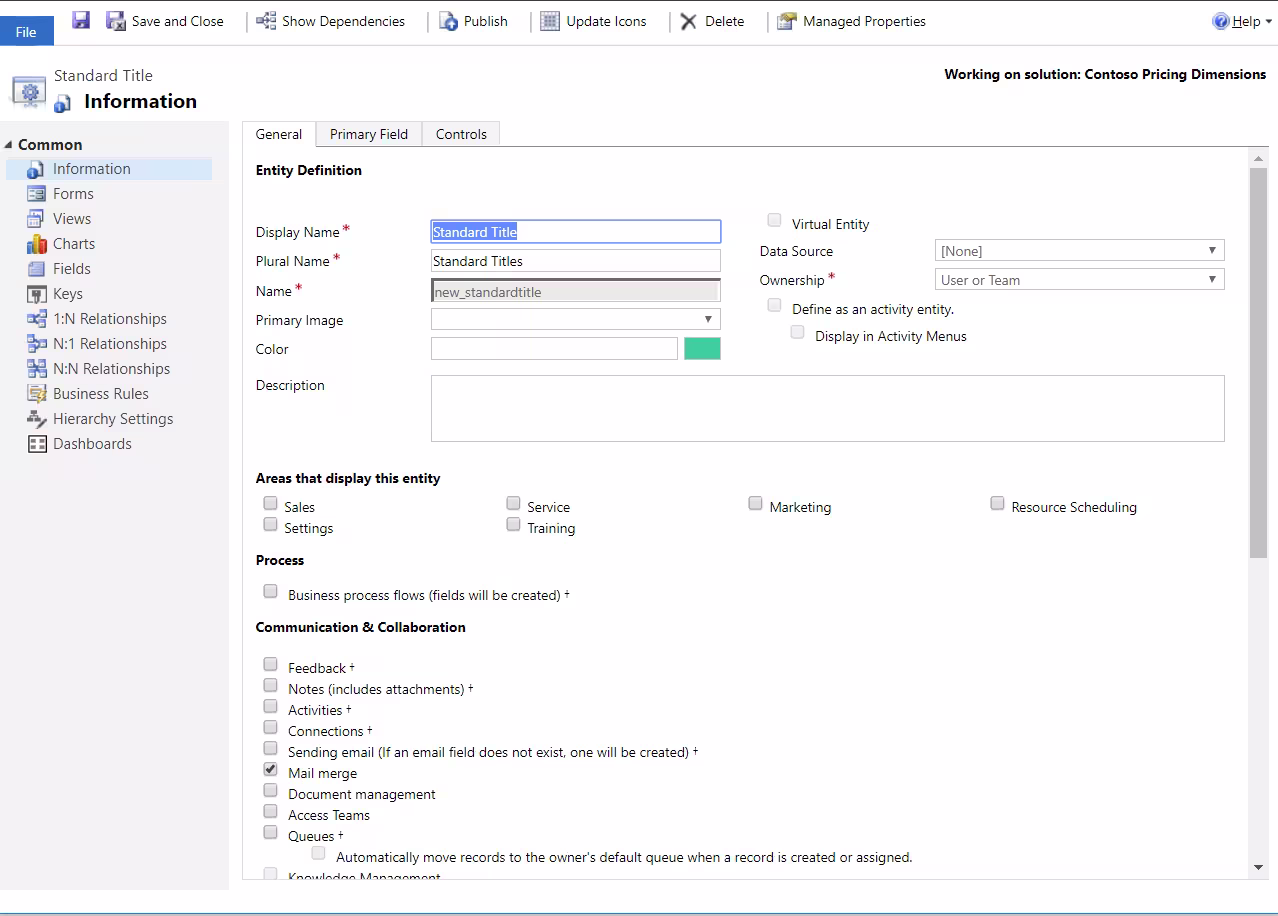Click the Charts bar icon in sidebar

(x=37, y=244)
